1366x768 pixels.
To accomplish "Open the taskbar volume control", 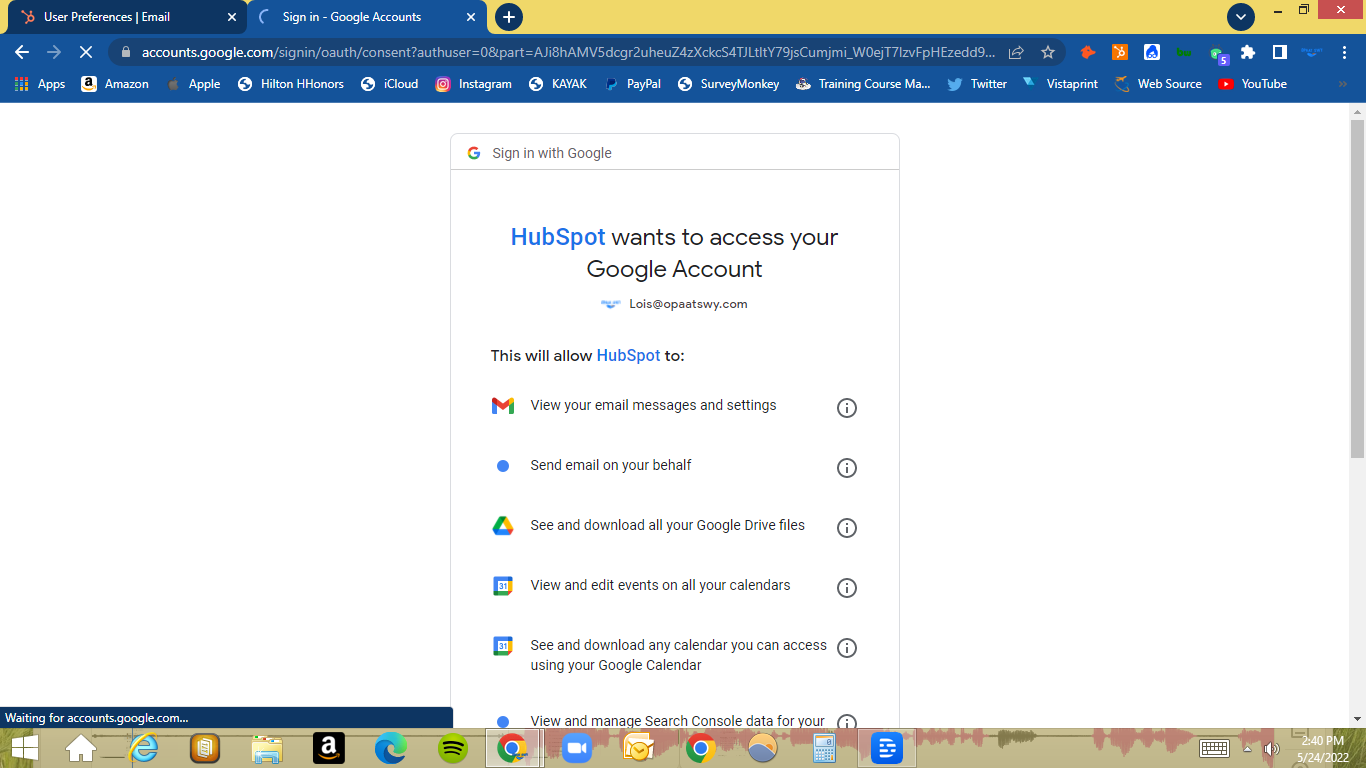I will click(x=1271, y=748).
